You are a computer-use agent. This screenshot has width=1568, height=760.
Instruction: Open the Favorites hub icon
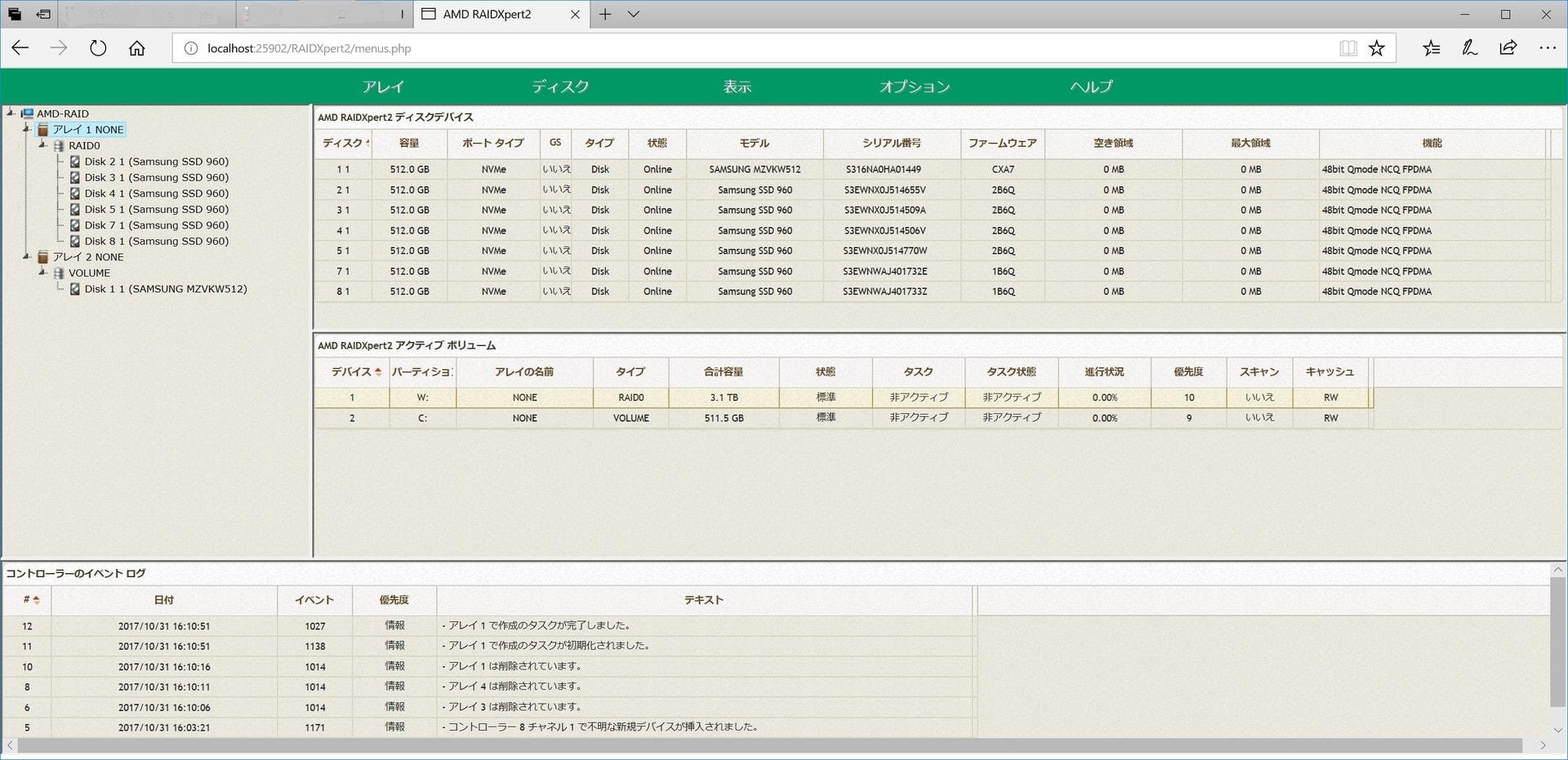[x=1431, y=48]
